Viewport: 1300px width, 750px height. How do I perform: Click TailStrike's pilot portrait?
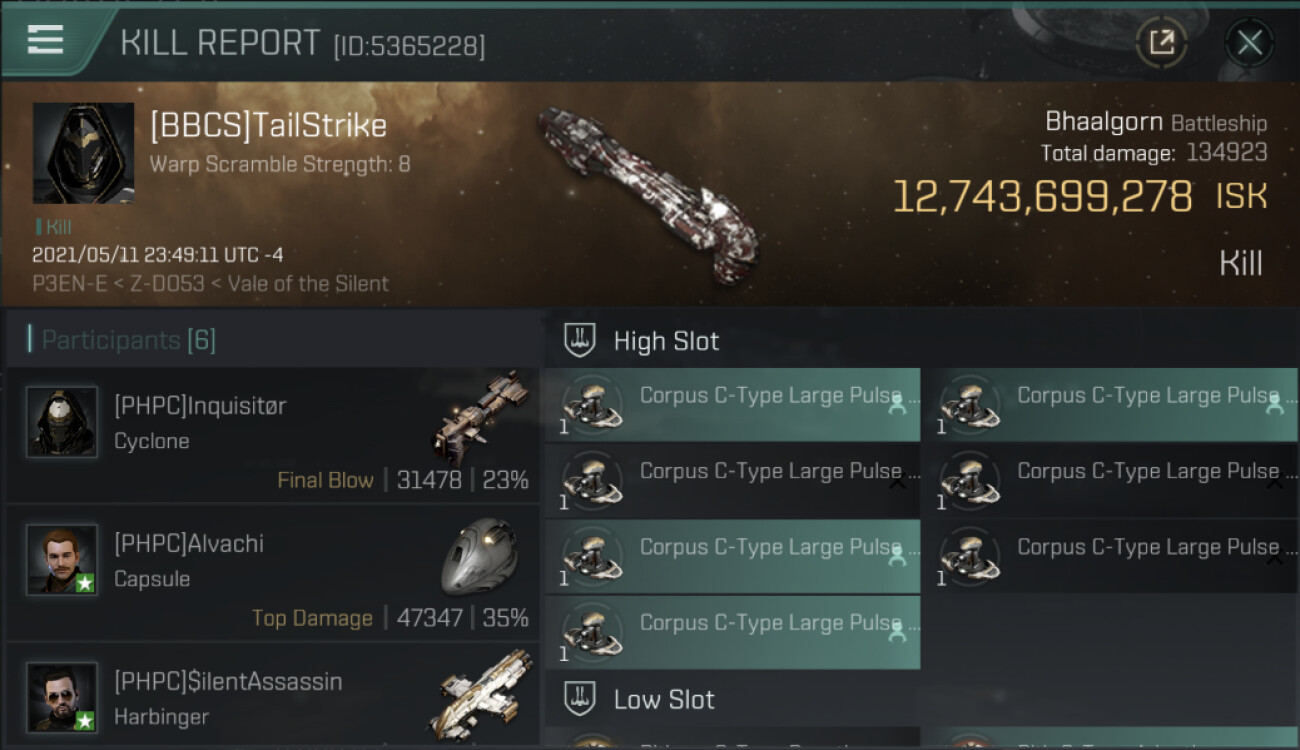point(83,153)
